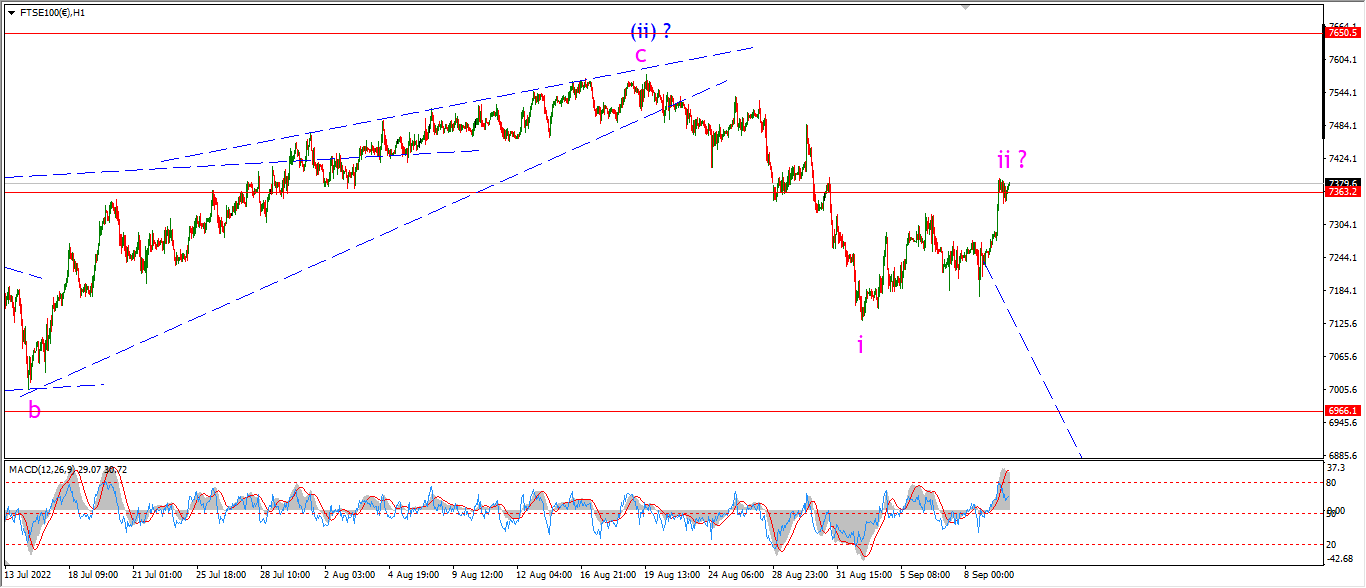Click the FTSE100(€),H1 chart title
Viewport: 1366px width, 588px height.
click(48, 13)
